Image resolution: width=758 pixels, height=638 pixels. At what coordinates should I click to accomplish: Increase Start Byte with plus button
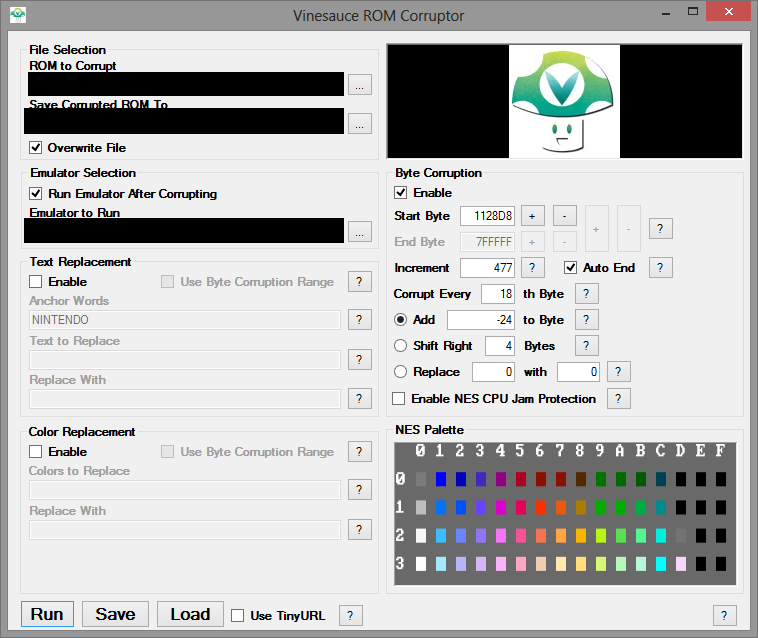pyautogui.click(x=532, y=216)
